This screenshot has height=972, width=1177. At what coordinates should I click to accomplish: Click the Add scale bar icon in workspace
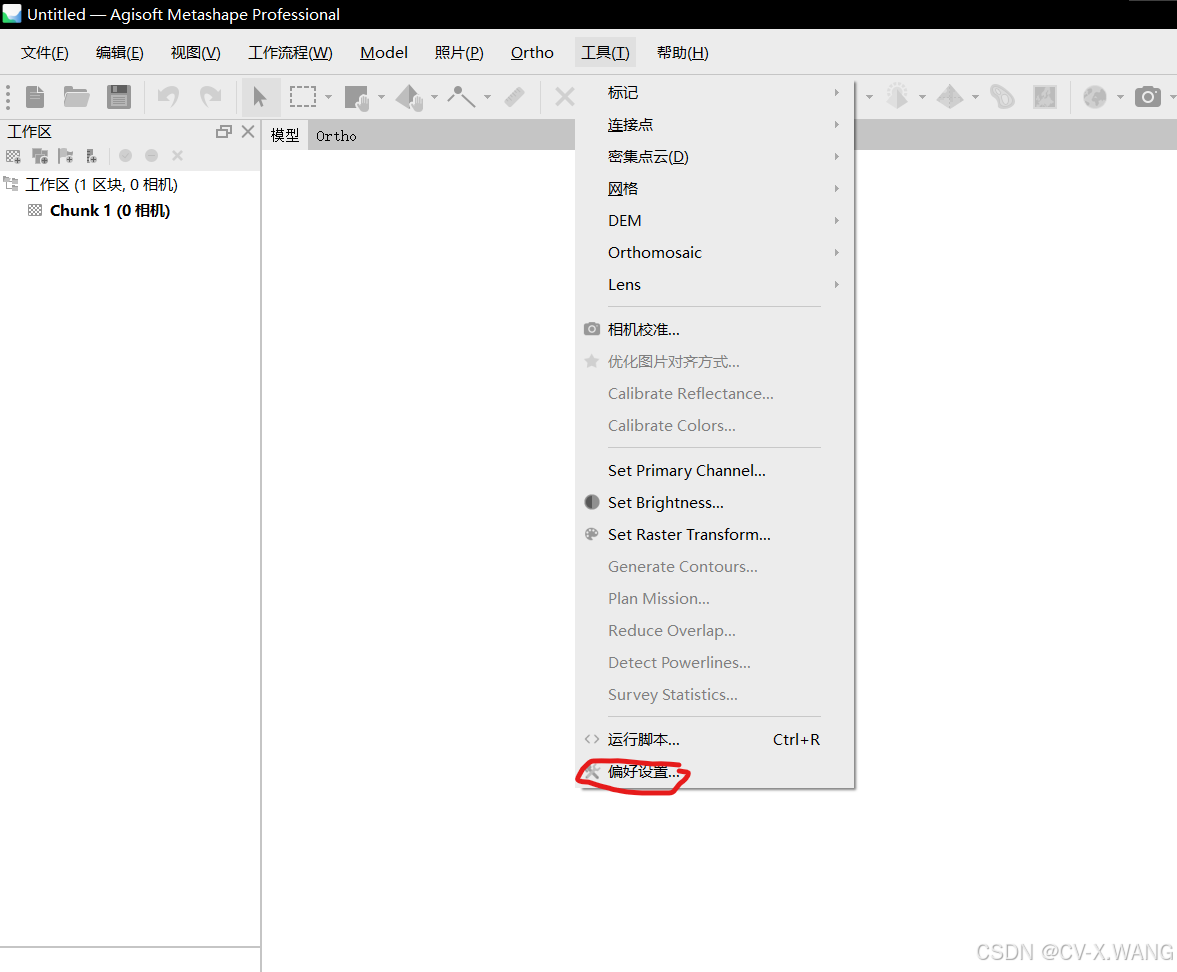(x=92, y=156)
